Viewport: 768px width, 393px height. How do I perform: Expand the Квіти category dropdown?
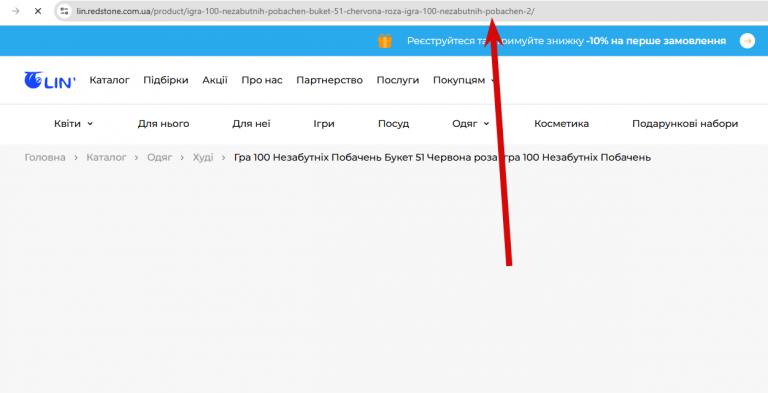click(73, 123)
